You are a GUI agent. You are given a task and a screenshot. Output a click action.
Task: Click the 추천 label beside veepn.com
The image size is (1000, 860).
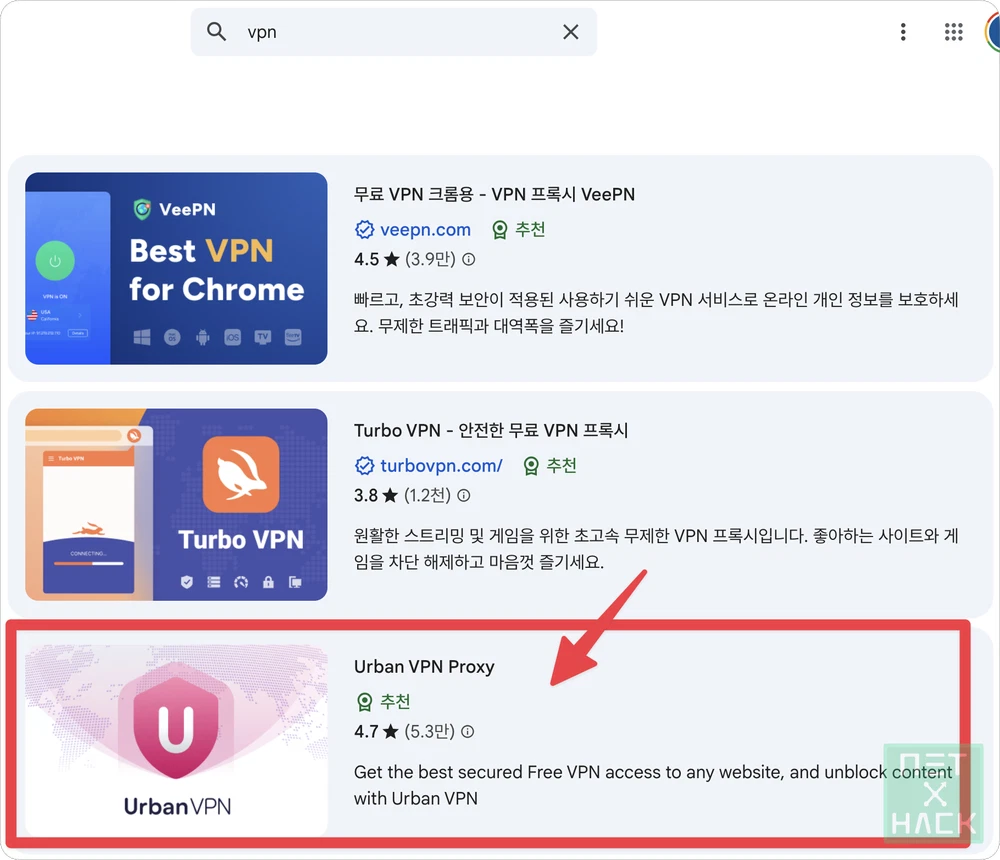pyautogui.click(x=530, y=230)
